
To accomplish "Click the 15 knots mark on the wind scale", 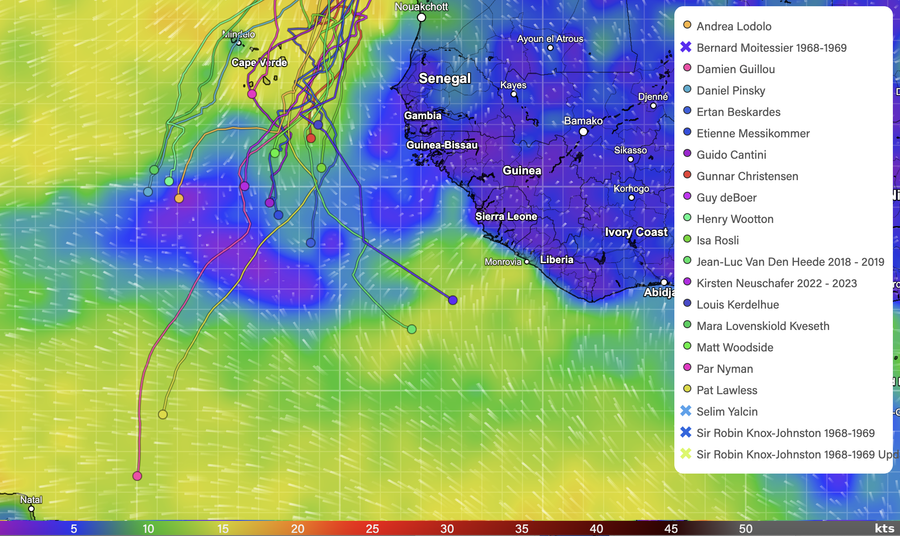I will pos(223,529).
